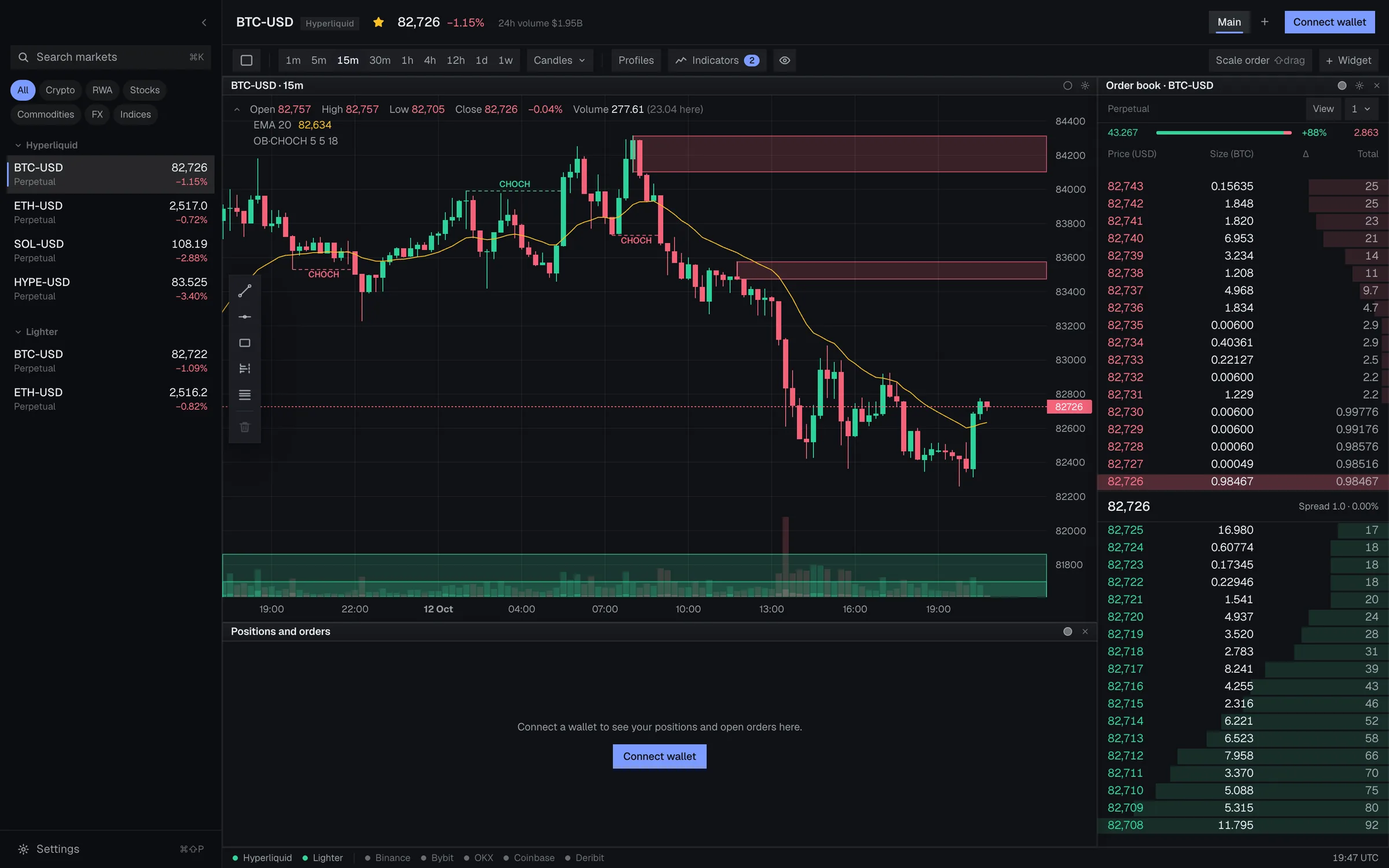This screenshot has height=868, width=1389.
Task: Select the 5m timeframe
Action: point(318,60)
